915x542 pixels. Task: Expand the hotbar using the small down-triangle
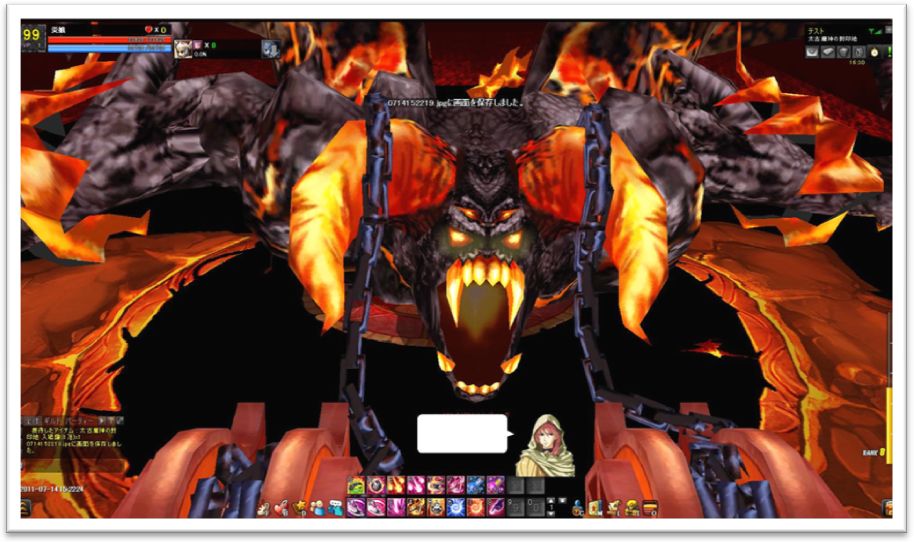click(562, 500)
